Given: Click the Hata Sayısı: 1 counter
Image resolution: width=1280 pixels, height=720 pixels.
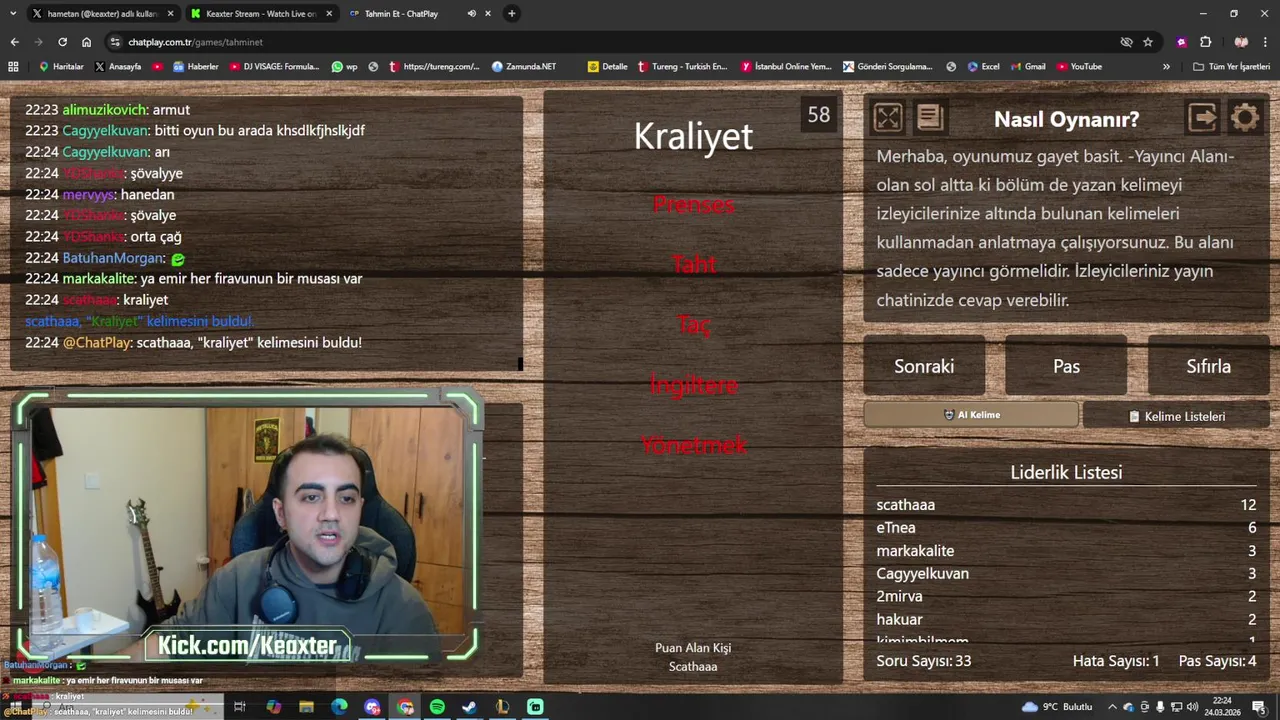Looking at the screenshot, I should click(x=1116, y=661).
